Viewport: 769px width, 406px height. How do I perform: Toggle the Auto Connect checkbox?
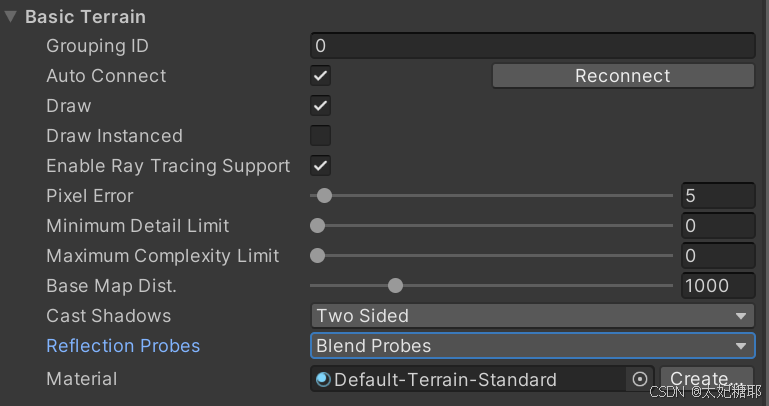coord(321,76)
